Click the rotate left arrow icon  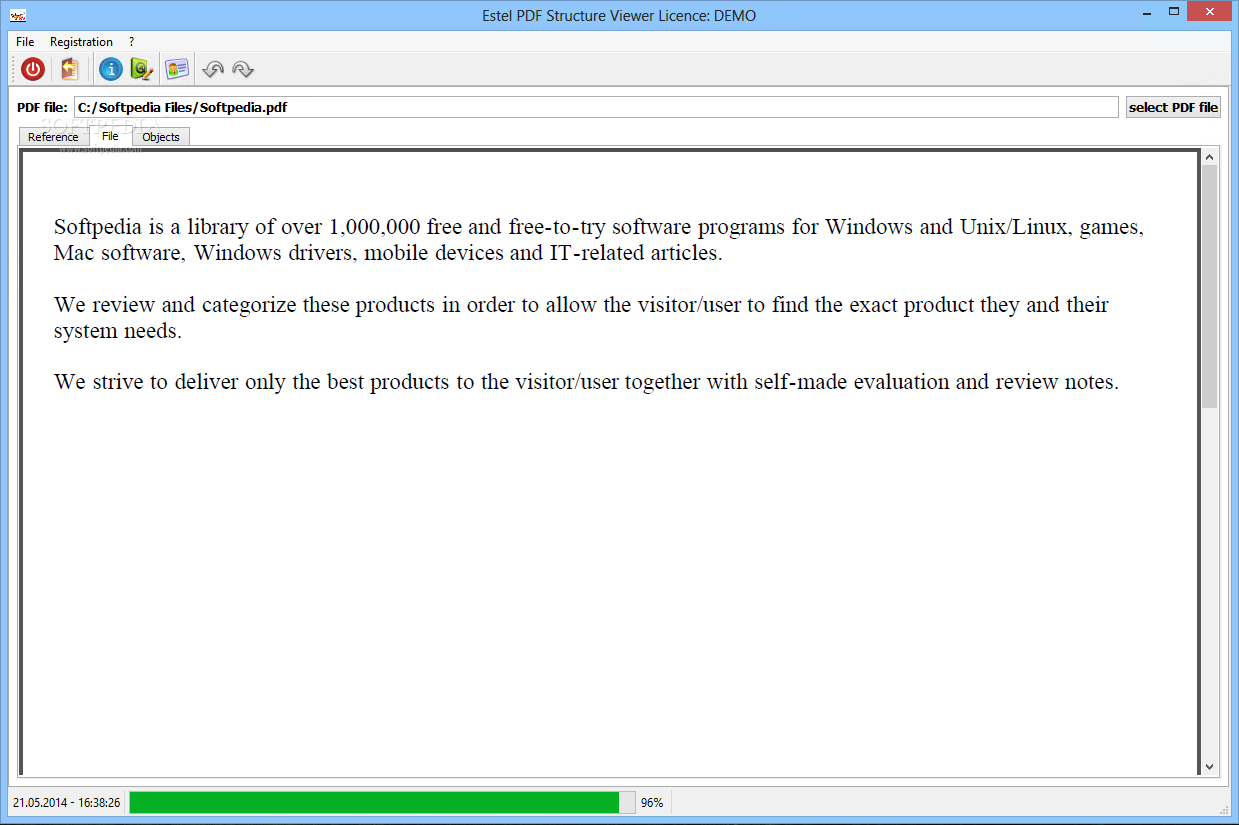pyautogui.click(x=213, y=69)
